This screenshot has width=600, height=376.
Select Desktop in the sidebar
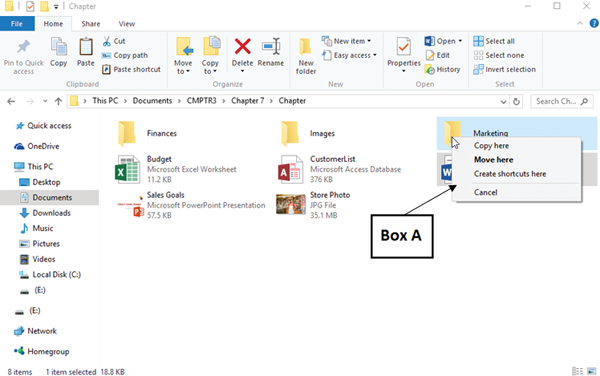pyautogui.click(x=40, y=182)
